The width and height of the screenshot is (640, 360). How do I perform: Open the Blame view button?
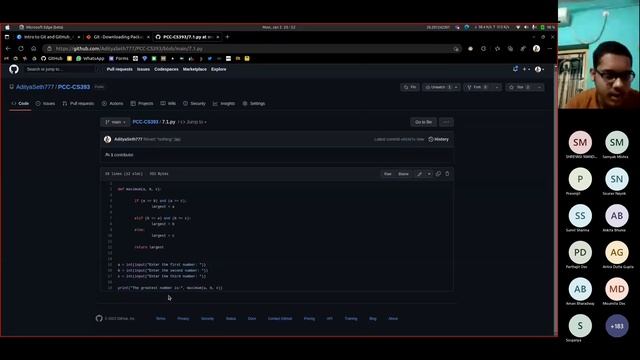pyautogui.click(x=403, y=174)
